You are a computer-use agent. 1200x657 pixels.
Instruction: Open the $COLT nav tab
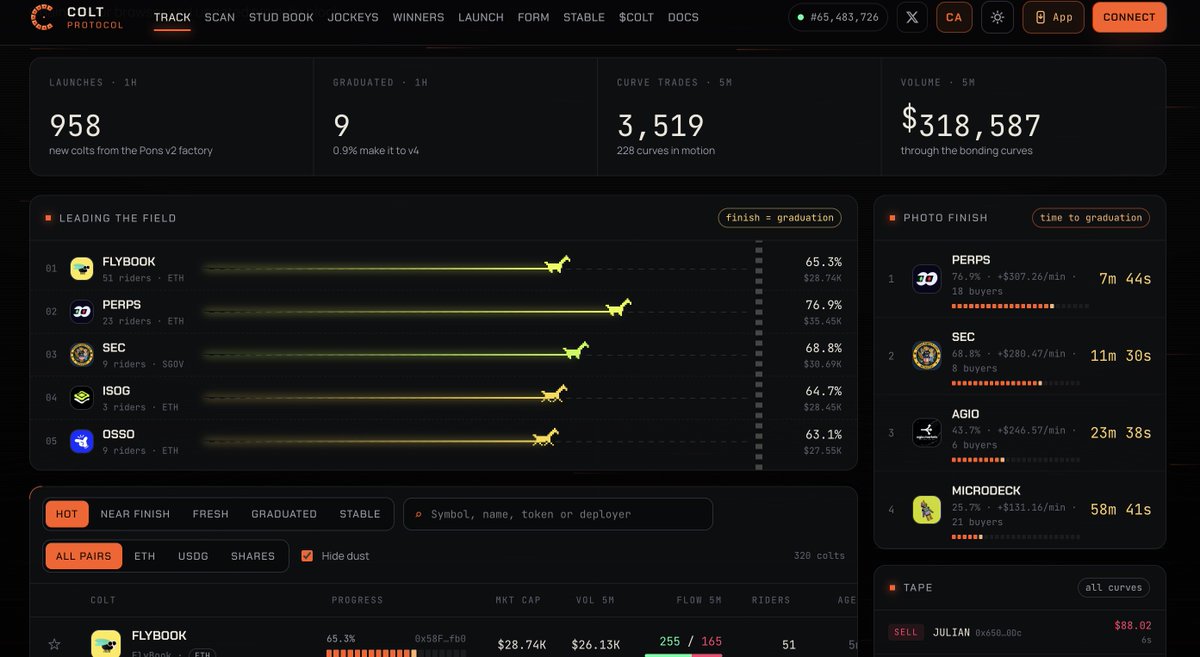pyautogui.click(x=636, y=17)
